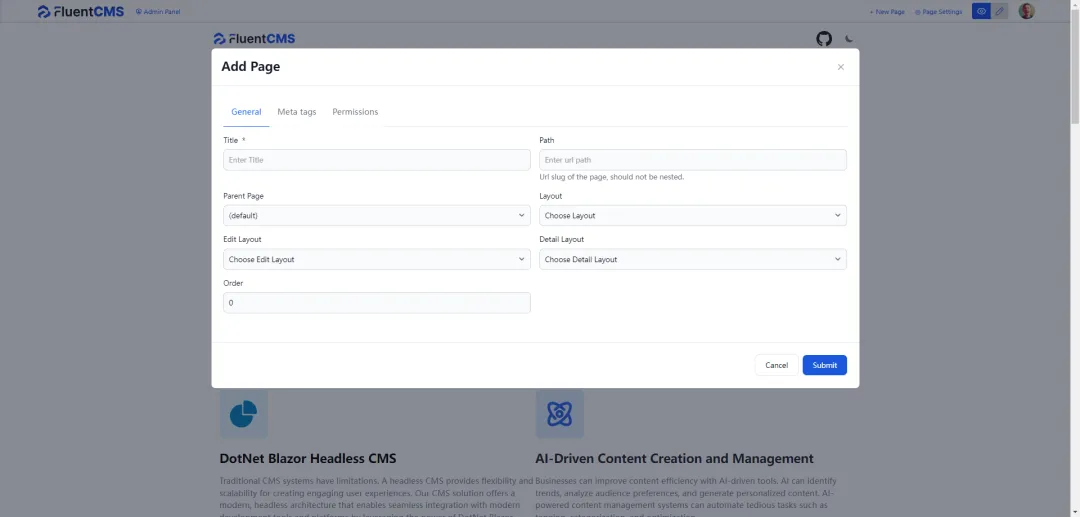Expand the Parent Page dropdown
1080x517 pixels.
376,216
